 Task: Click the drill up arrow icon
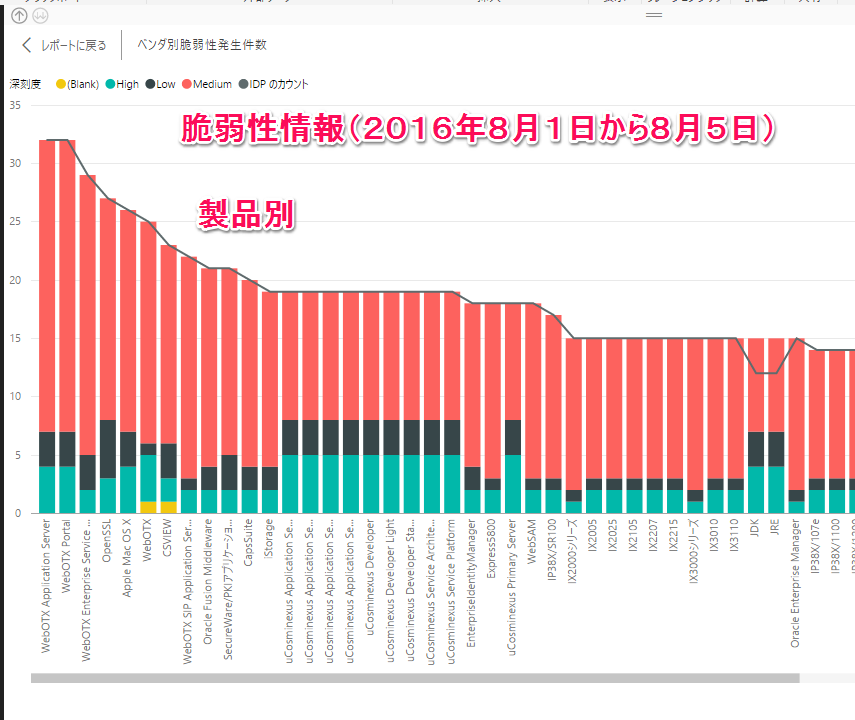point(19,16)
